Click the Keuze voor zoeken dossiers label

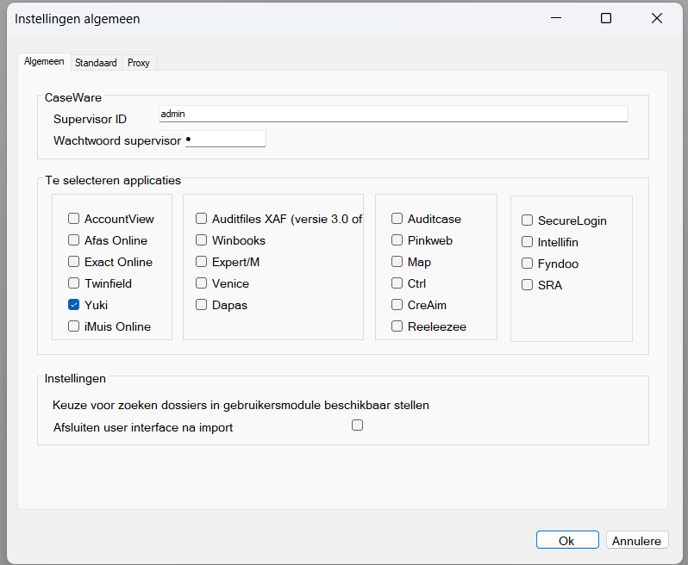(x=240, y=405)
